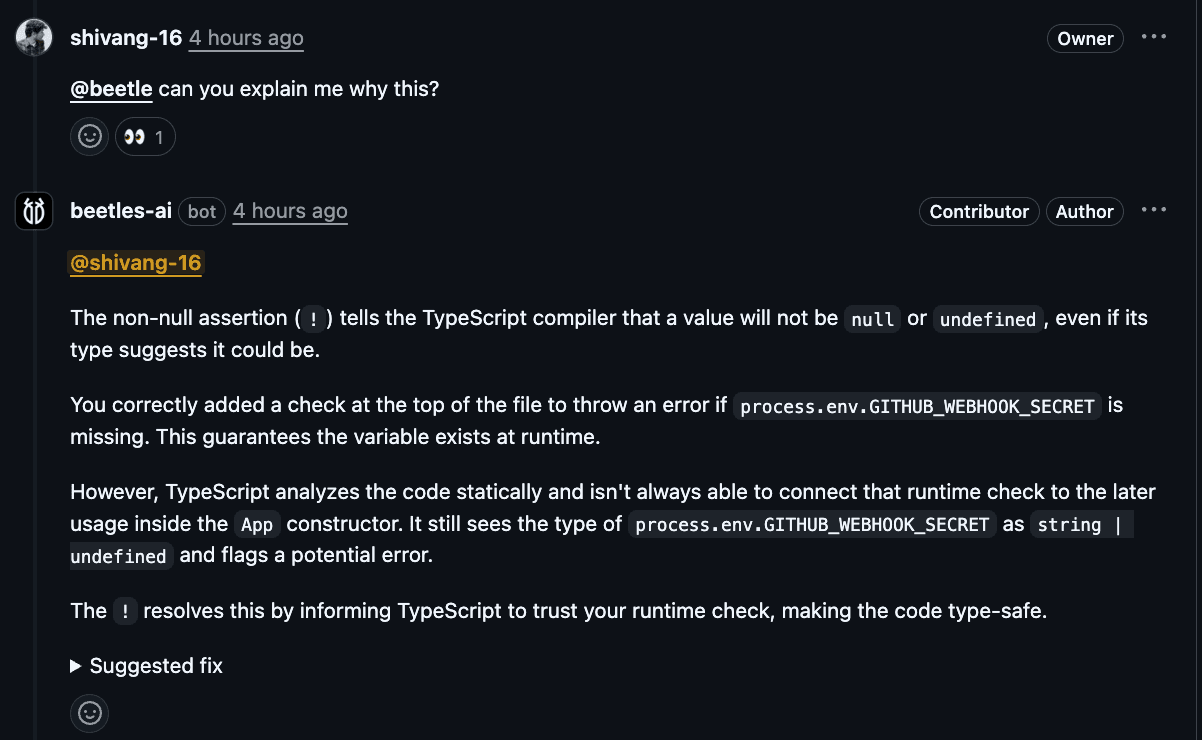Click the Author badge
1202x740 pixels.
point(1084,212)
